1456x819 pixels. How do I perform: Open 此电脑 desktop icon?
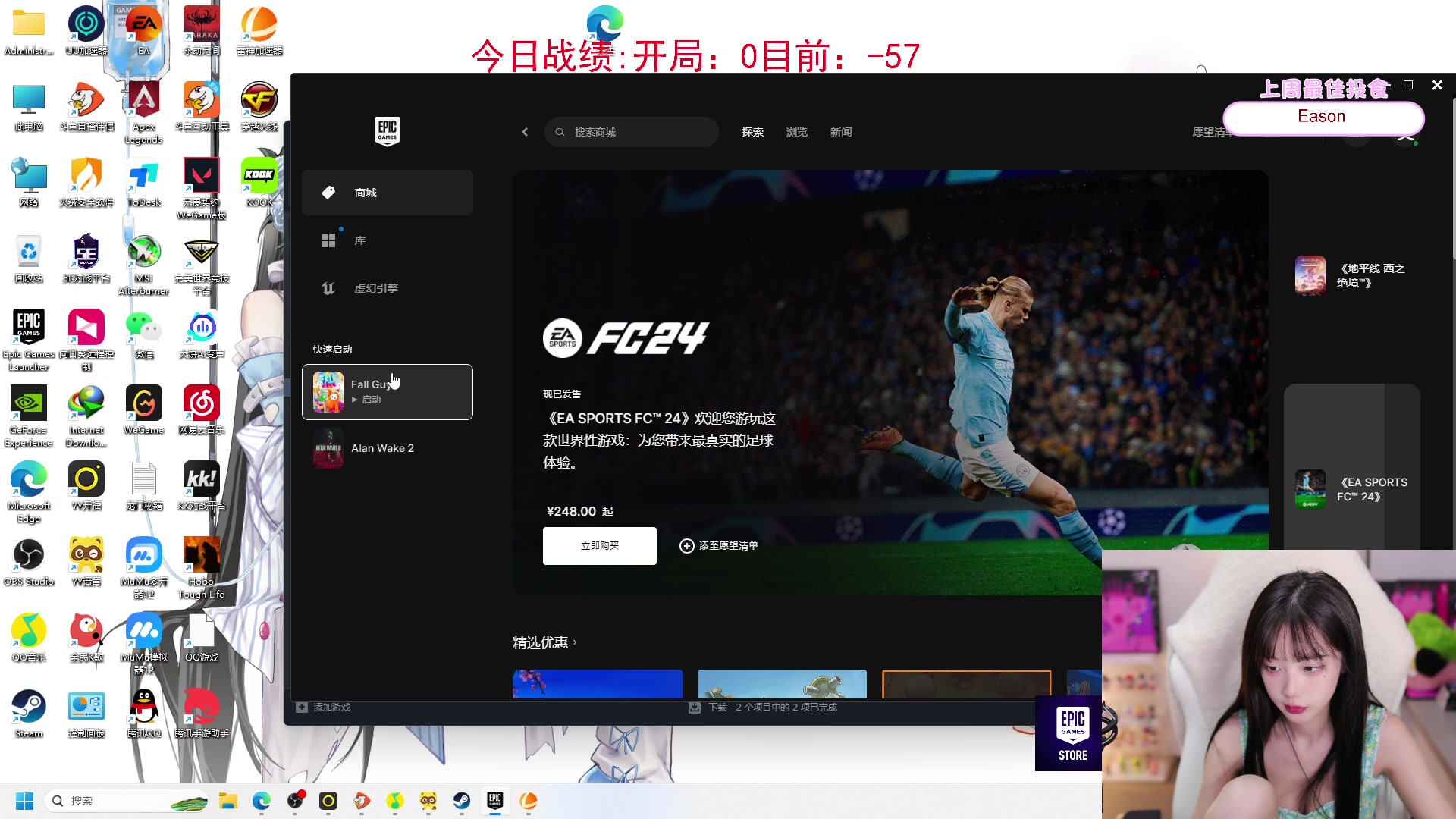click(x=29, y=108)
